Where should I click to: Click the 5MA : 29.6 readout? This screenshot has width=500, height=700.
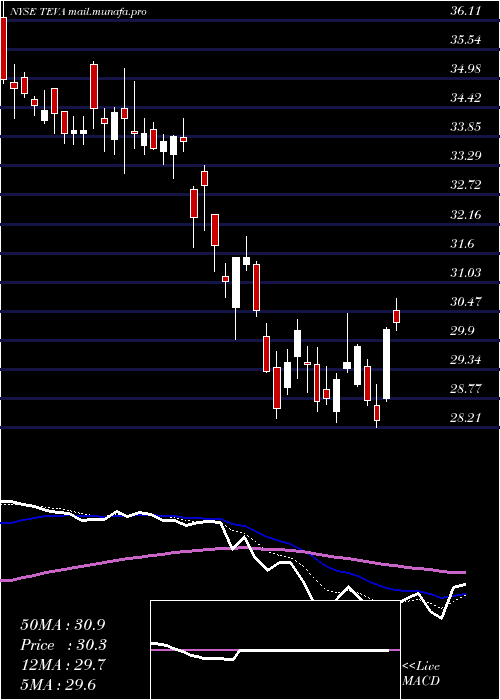[58, 684]
